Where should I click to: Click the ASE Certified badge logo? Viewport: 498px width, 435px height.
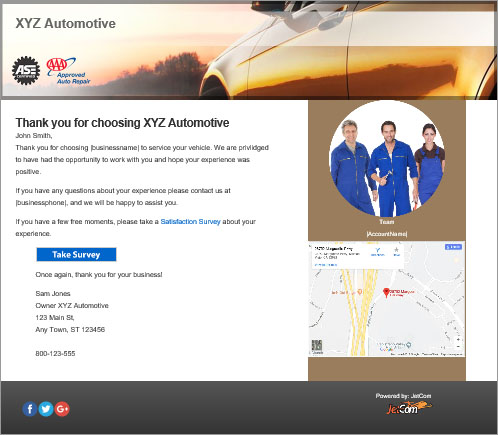[x=26, y=71]
